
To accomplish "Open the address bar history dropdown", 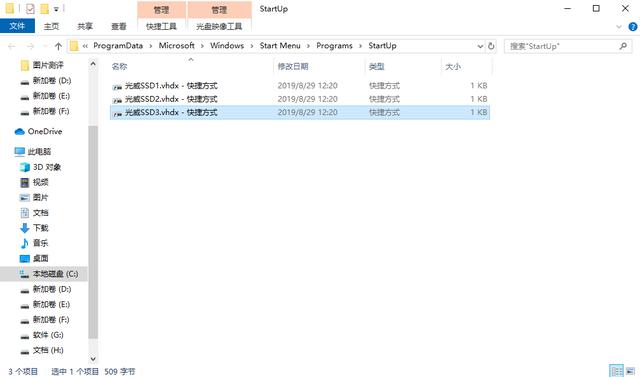I will [x=480, y=46].
